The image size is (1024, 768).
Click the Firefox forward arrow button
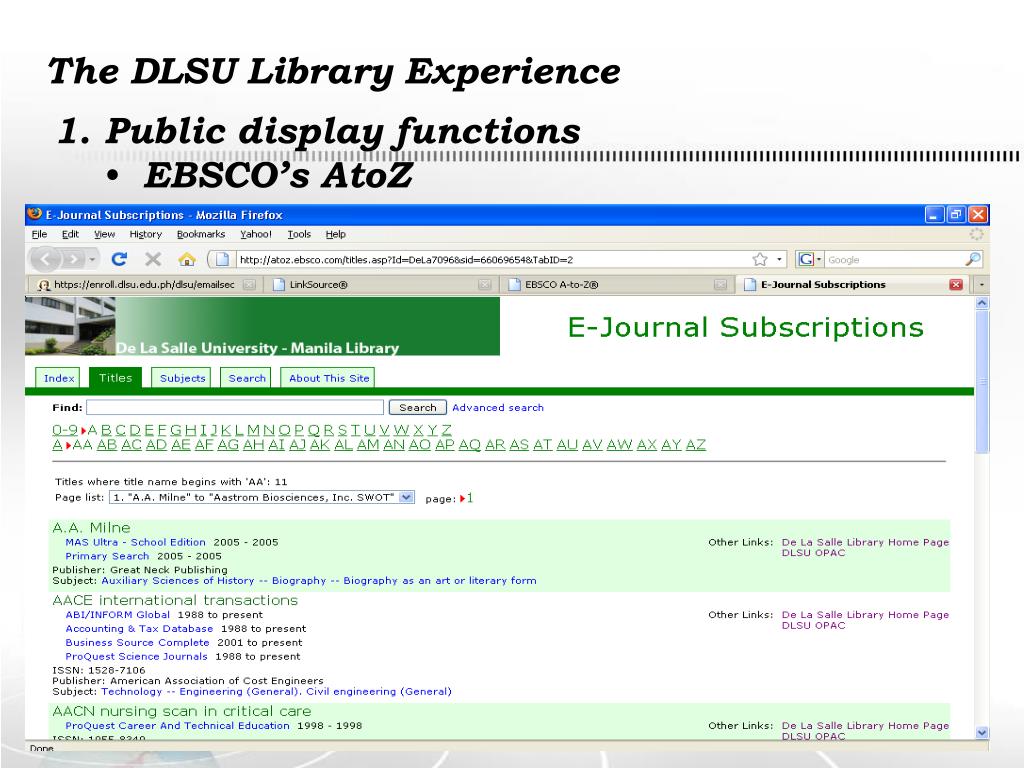coord(73,259)
